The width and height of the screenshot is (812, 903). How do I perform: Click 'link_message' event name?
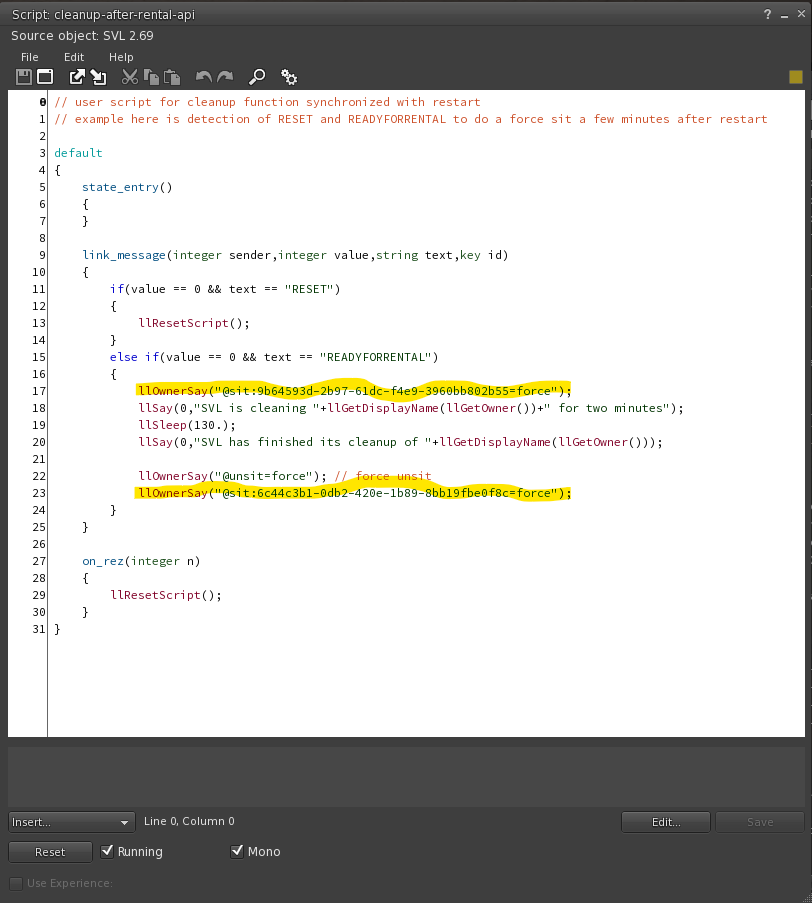(124, 255)
